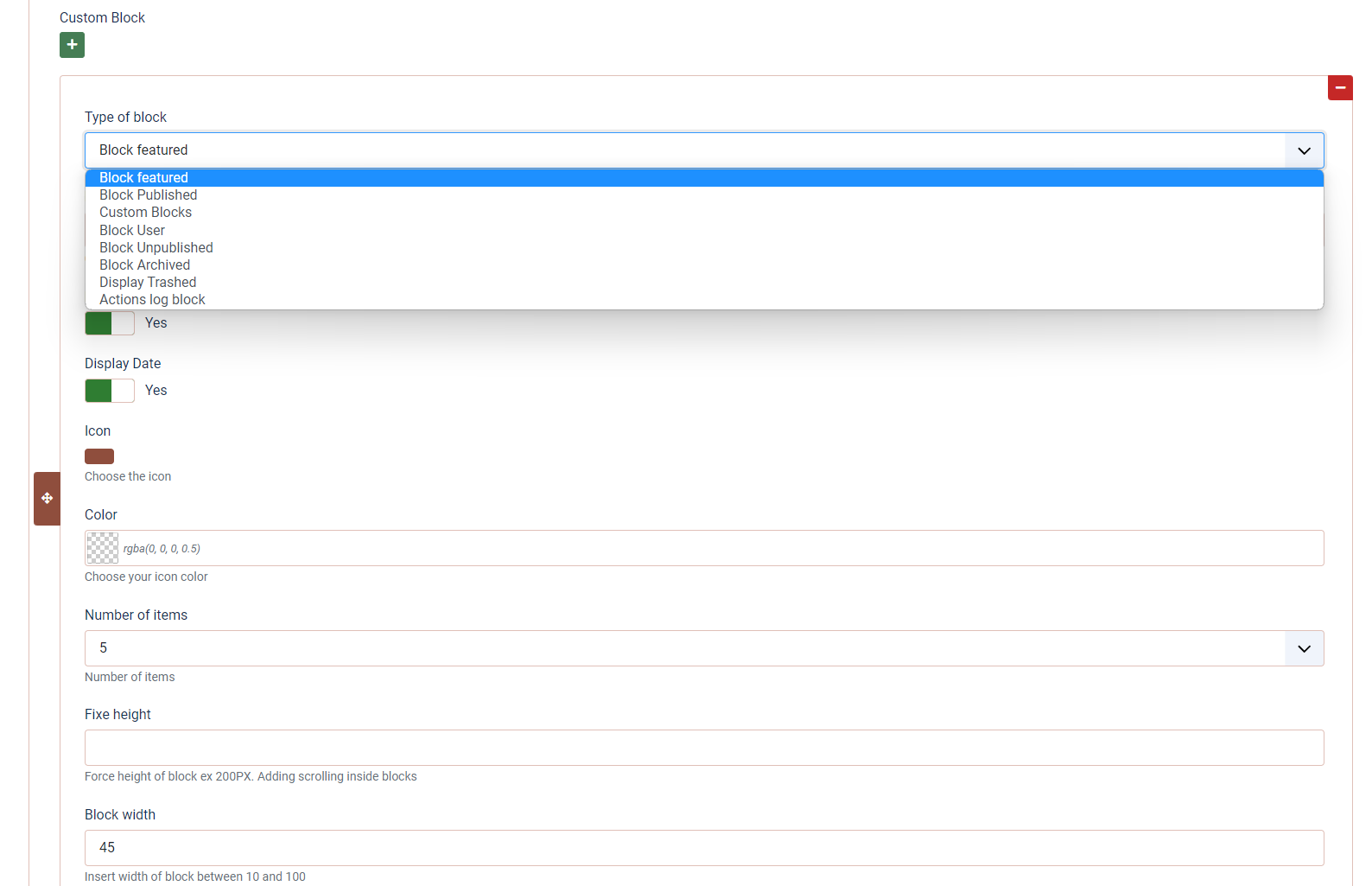Select Actions log block option
The width and height of the screenshot is (1372, 886).
pos(704,300)
